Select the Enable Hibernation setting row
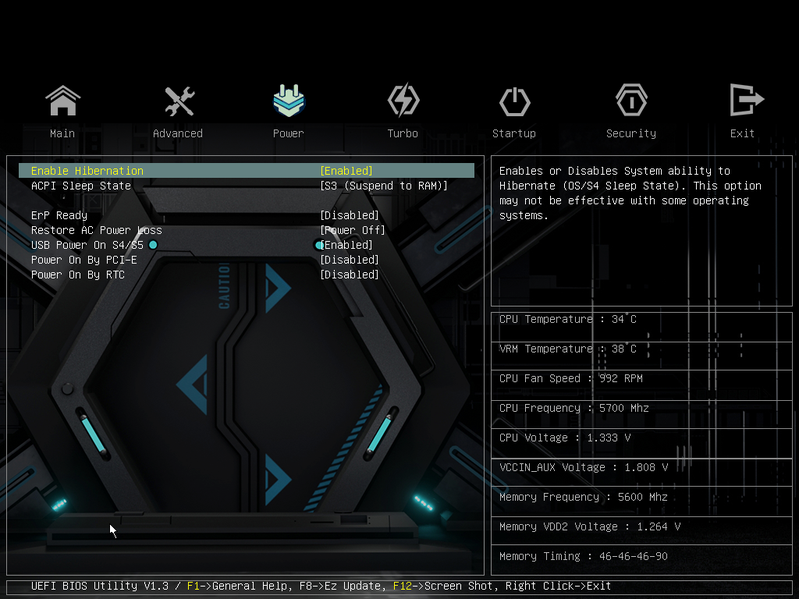799x599 pixels. coord(247,171)
